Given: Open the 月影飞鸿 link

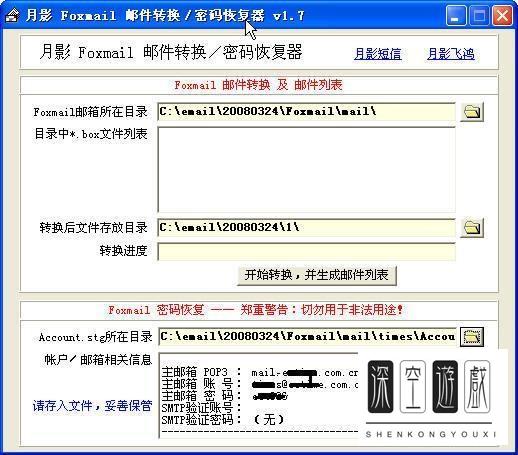Looking at the screenshot, I should pyautogui.click(x=451, y=54).
